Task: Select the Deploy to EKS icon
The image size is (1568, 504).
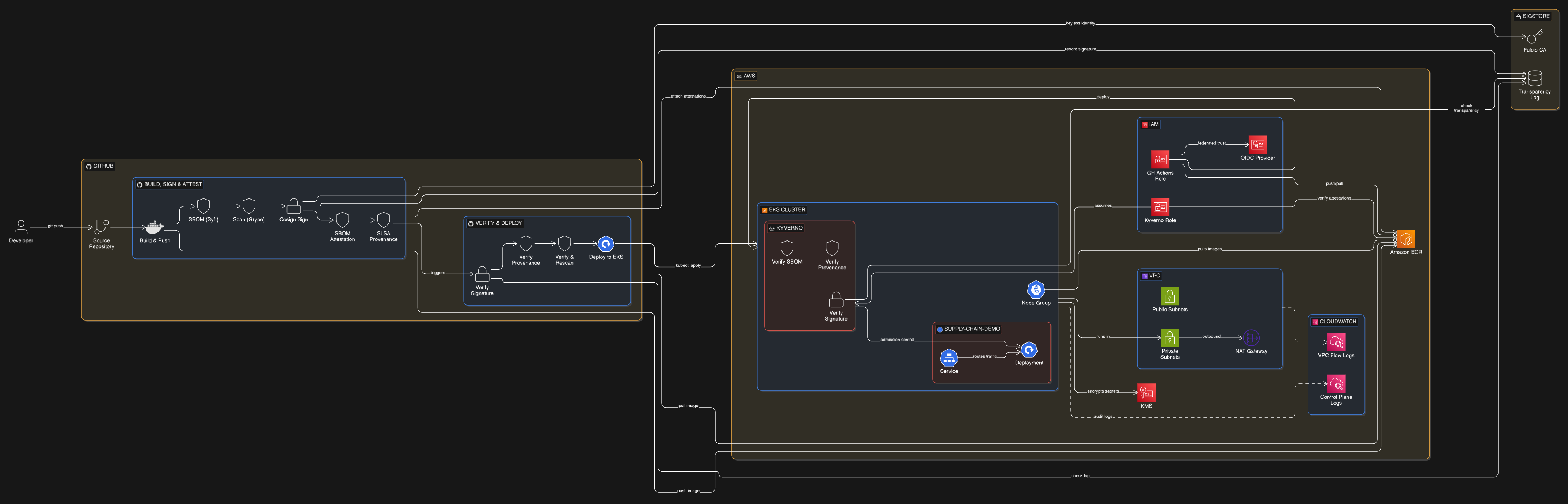Action: (x=606, y=243)
